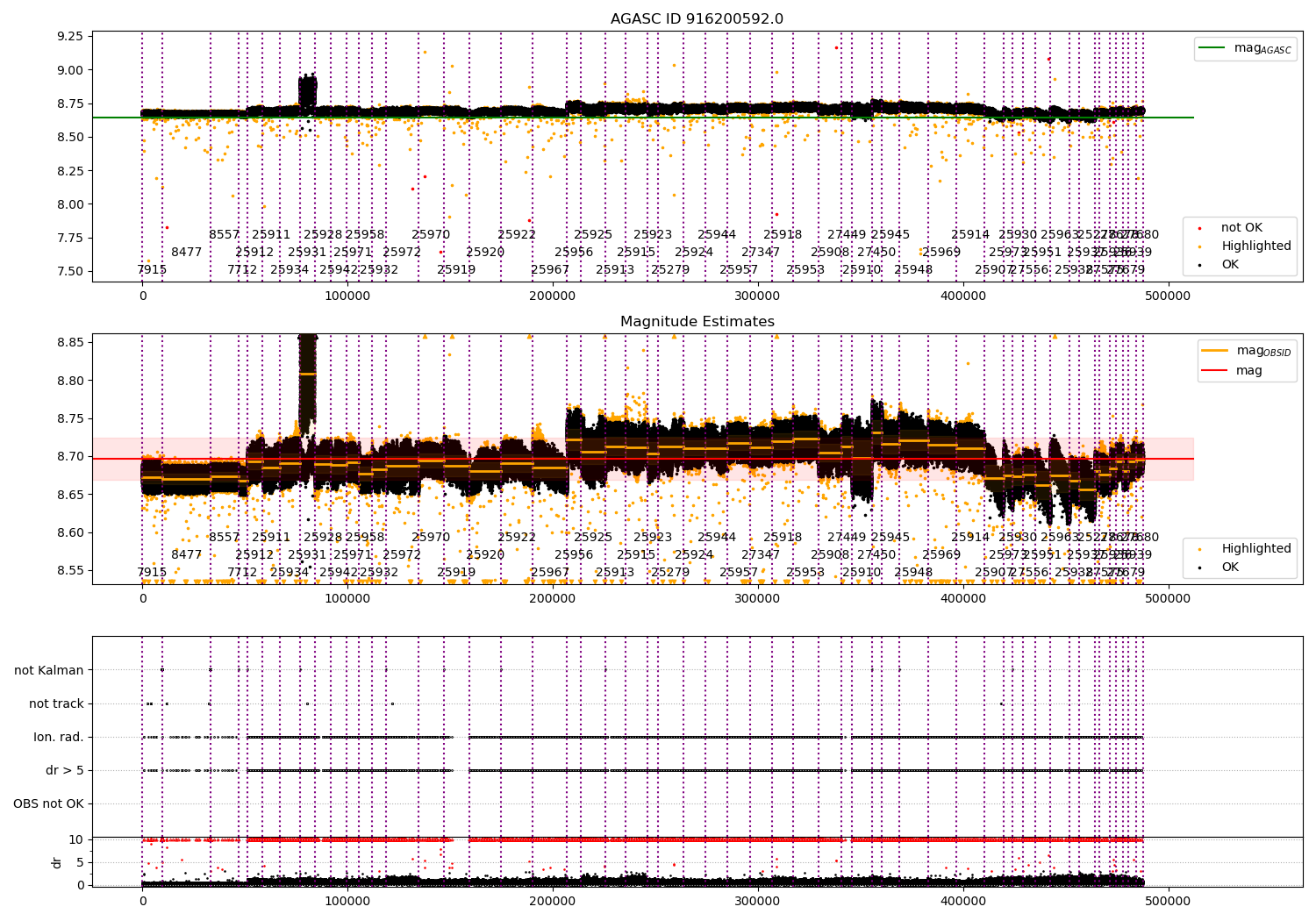Click the 8.80 tick on middle plot y-axis
Screen dimensions: 1316x921
tap(69, 381)
